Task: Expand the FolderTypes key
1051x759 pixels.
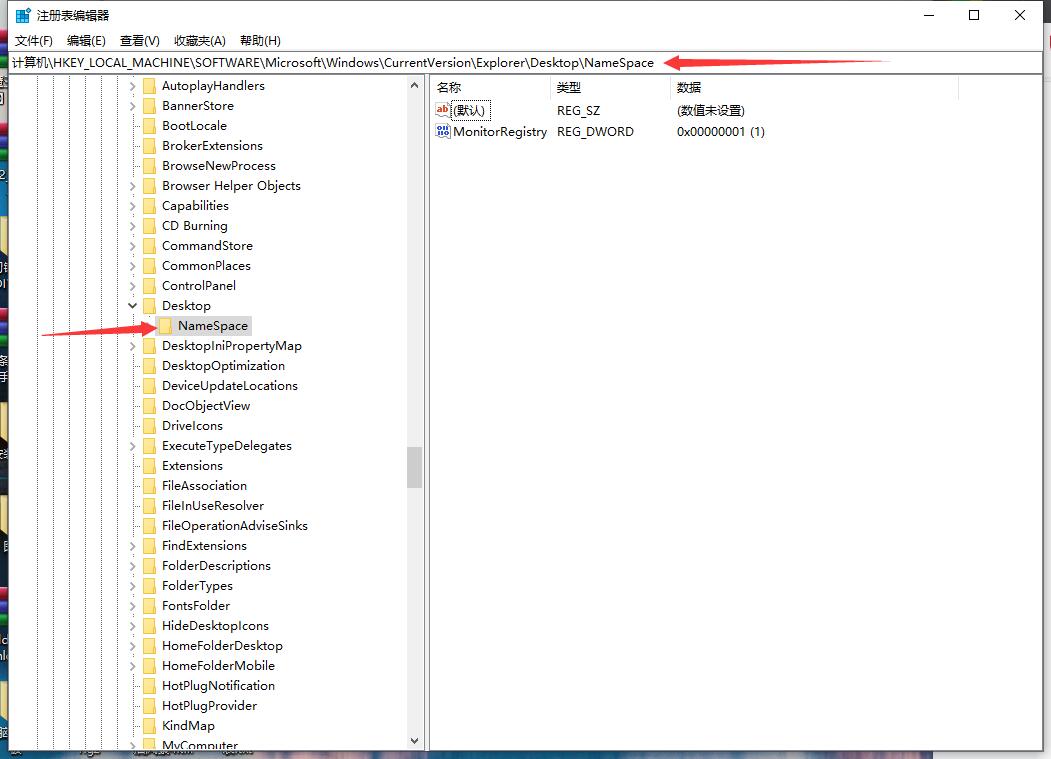Action: [x=132, y=587]
